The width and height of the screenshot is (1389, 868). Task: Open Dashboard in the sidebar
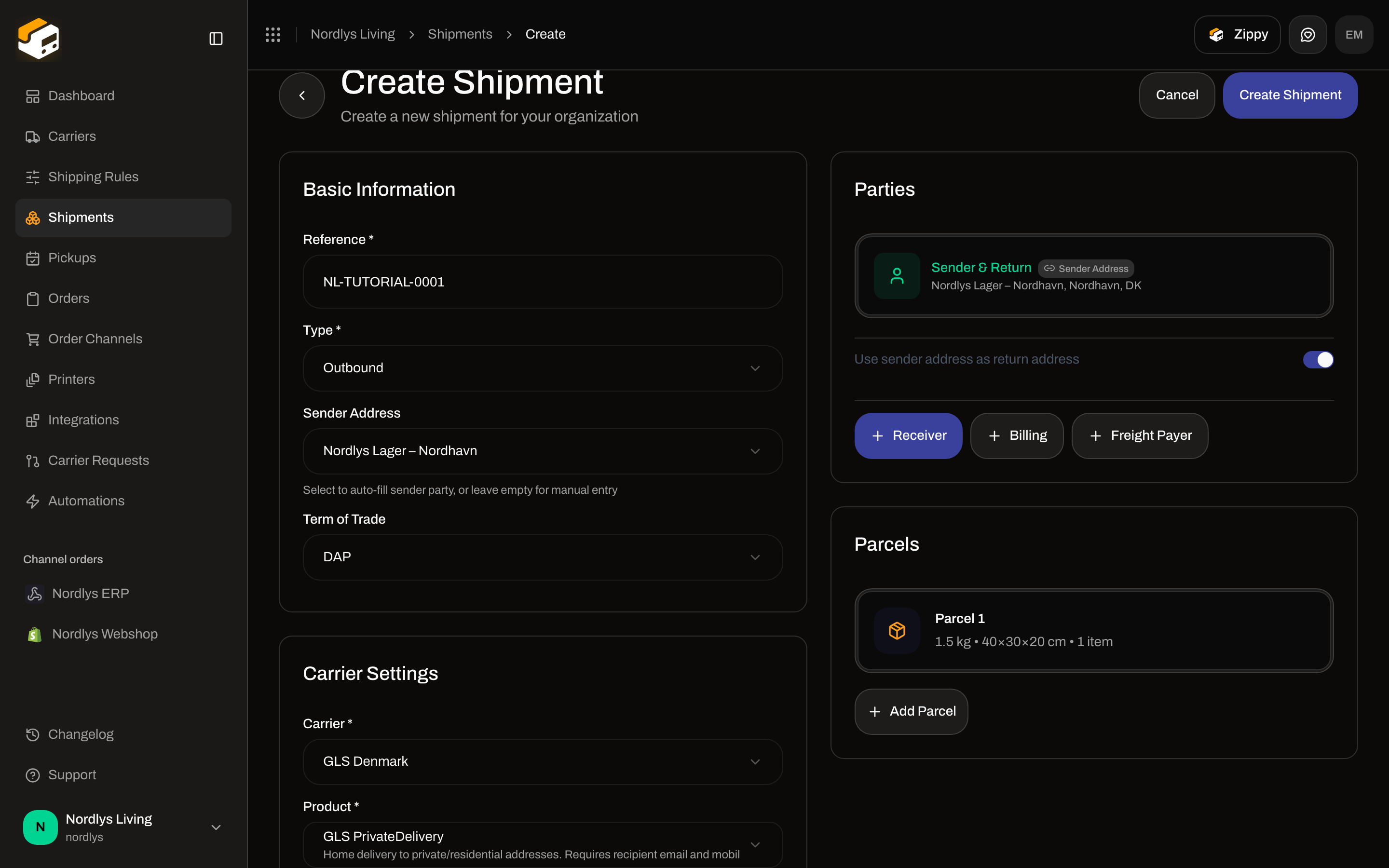tap(123, 96)
